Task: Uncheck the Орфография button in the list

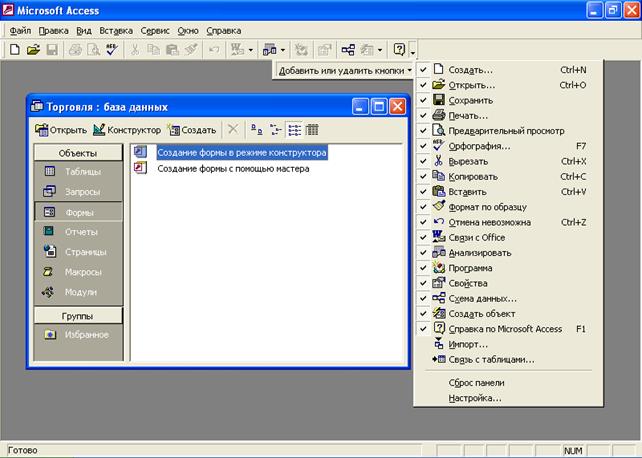Action: click(424, 146)
